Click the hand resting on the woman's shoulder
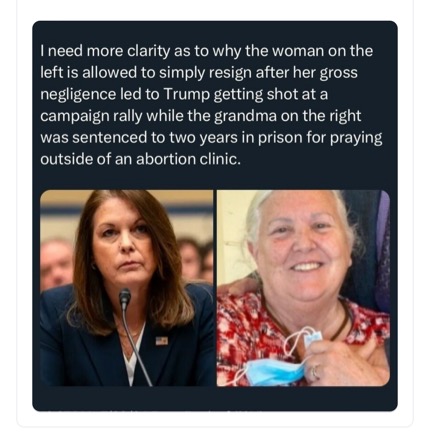The width and height of the screenshot is (430, 432). tap(238, 285)
